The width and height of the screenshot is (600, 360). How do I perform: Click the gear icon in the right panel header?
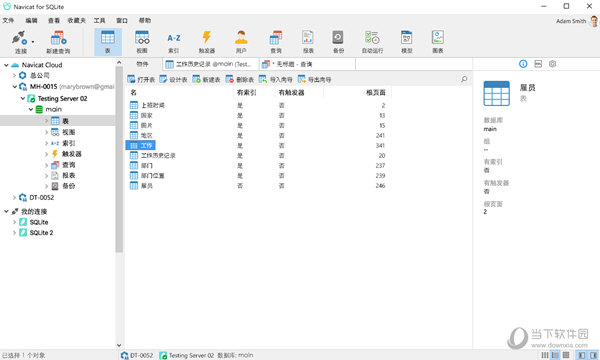(x=552, y=64)
